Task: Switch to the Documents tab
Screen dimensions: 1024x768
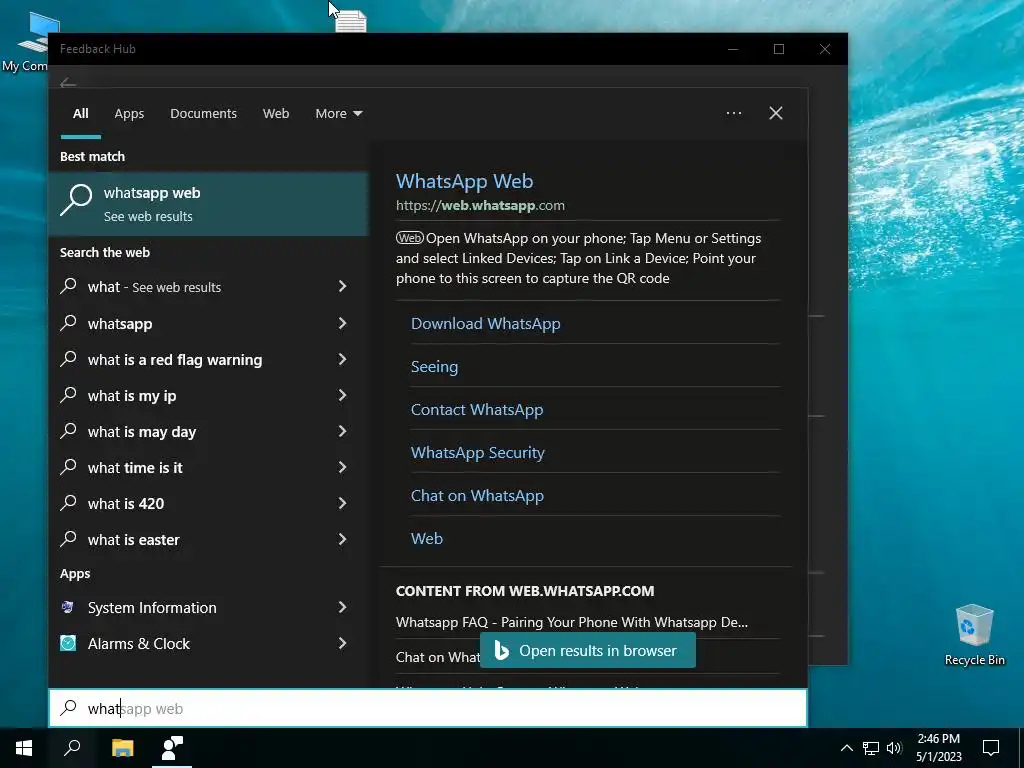Action: coord(203,114)
